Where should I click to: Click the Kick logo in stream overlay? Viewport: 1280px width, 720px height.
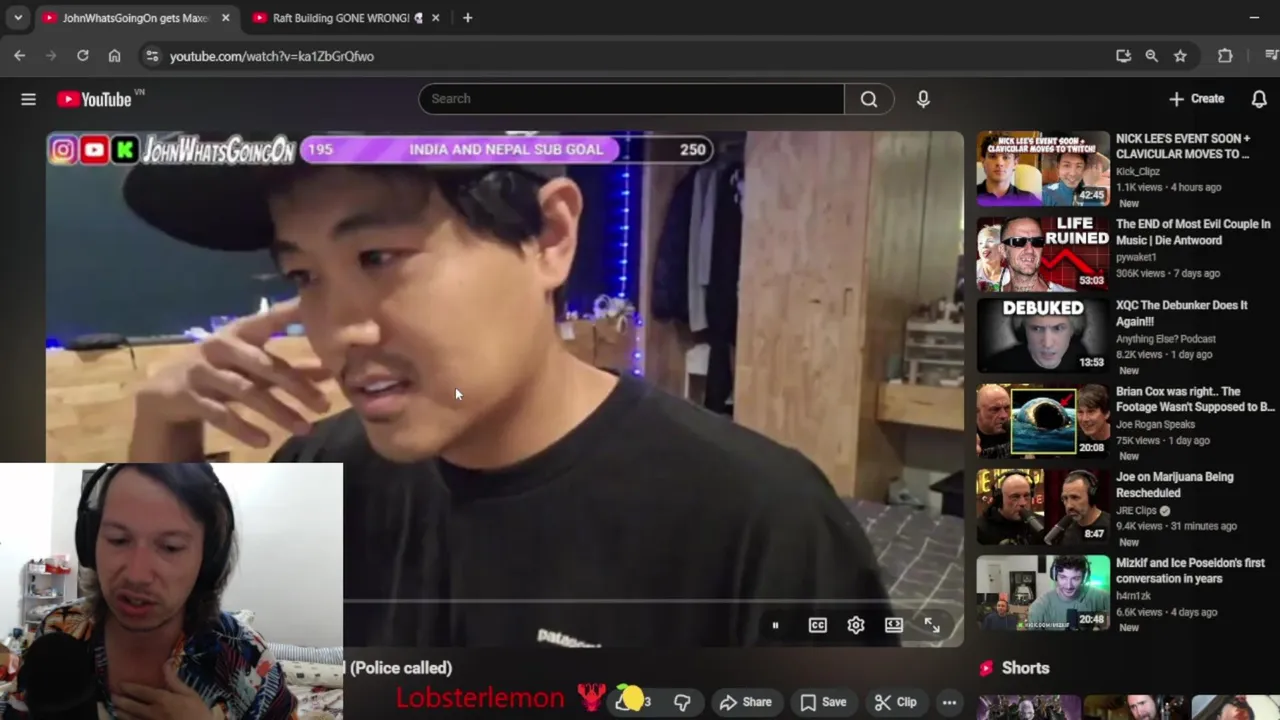124,150
